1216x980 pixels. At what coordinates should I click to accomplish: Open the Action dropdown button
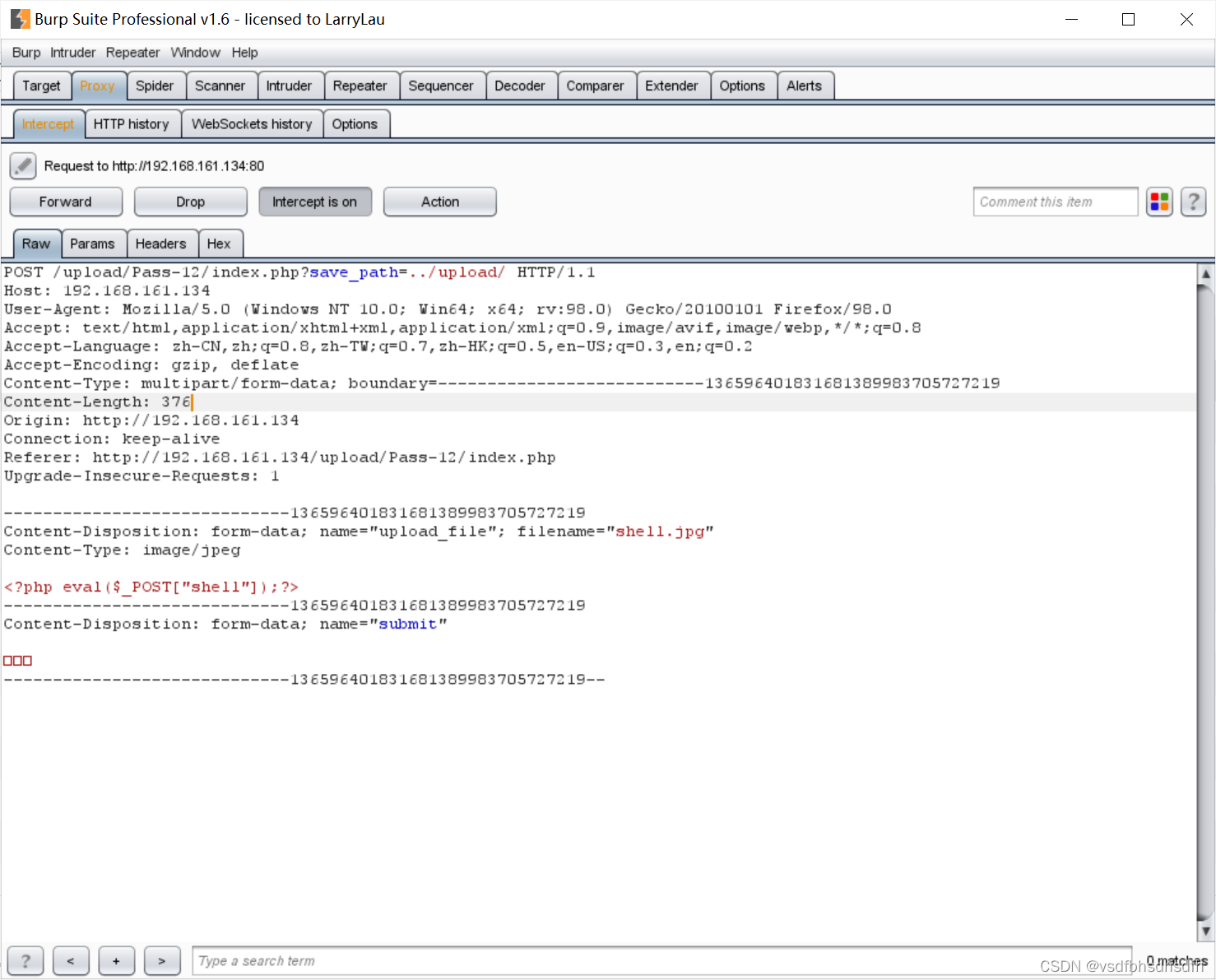[440, 202]
